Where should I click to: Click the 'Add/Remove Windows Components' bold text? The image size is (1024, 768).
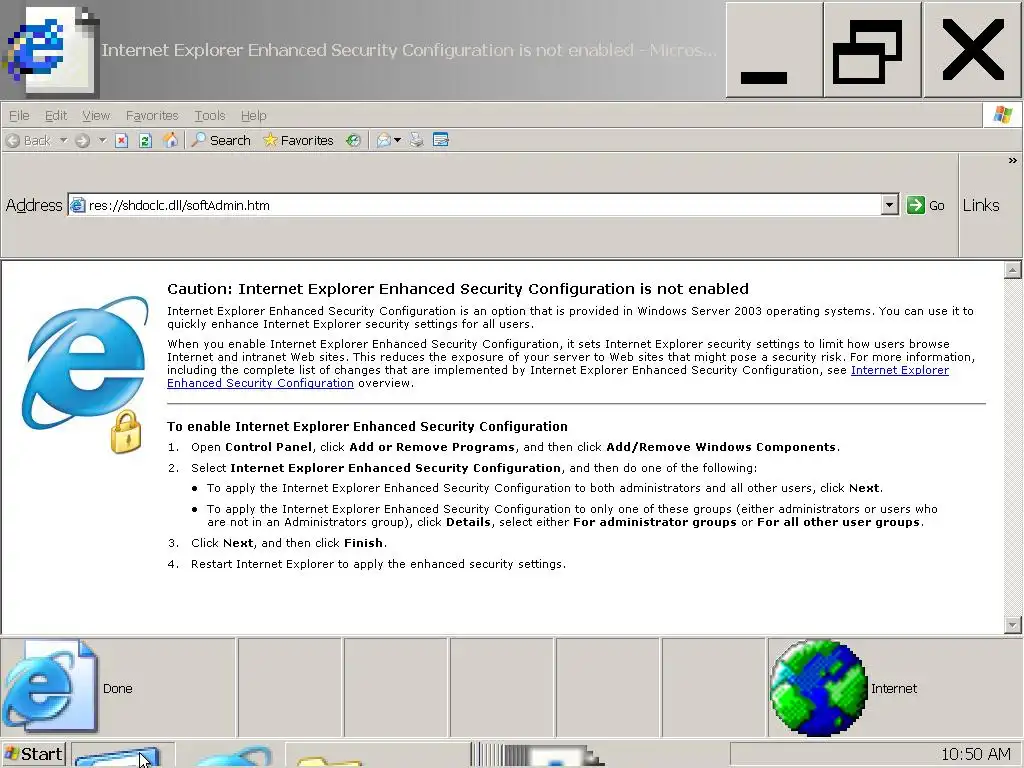click(721, 447)
